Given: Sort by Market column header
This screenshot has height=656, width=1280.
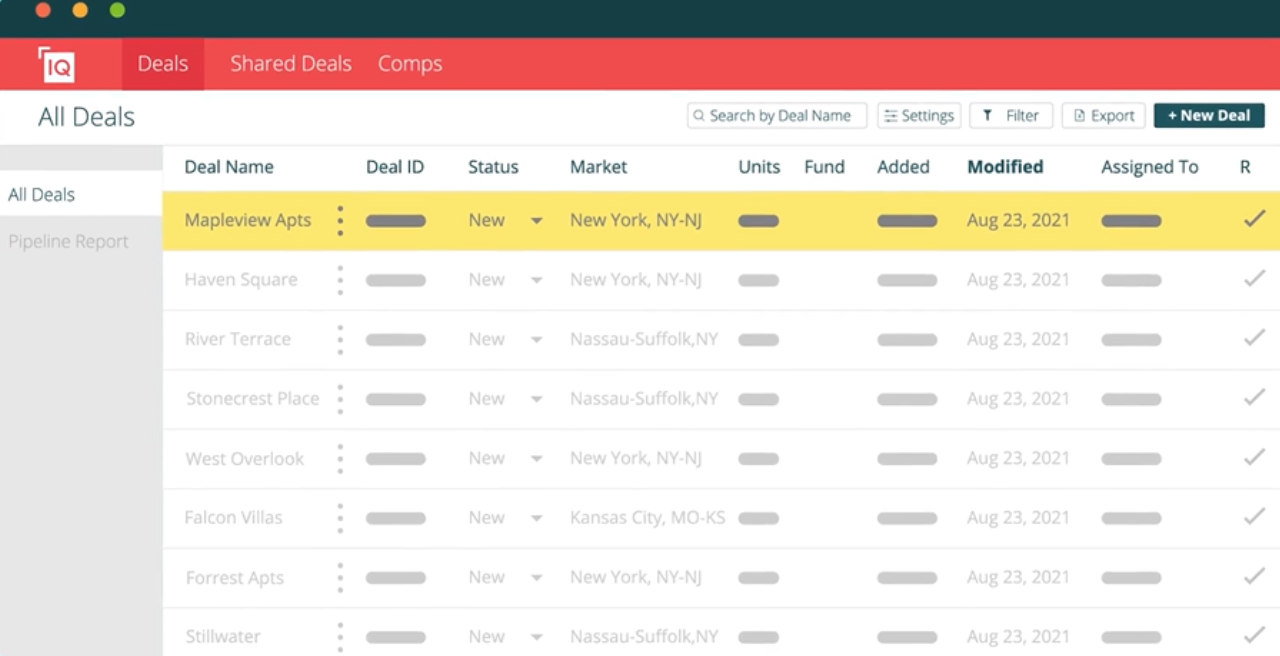Looking at the screenshot, I should pyautogui.click(x=599, y=167).
